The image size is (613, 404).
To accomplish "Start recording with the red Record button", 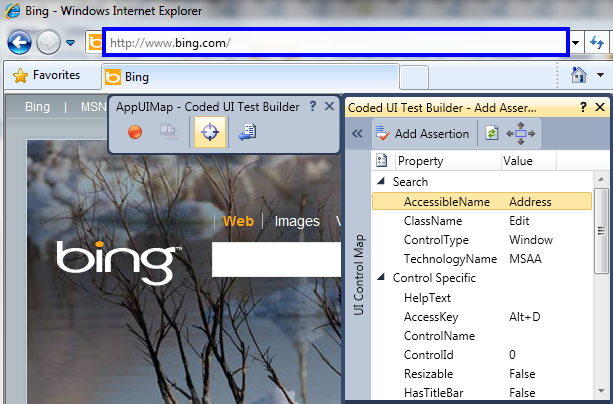I will (x=135, y=132).
